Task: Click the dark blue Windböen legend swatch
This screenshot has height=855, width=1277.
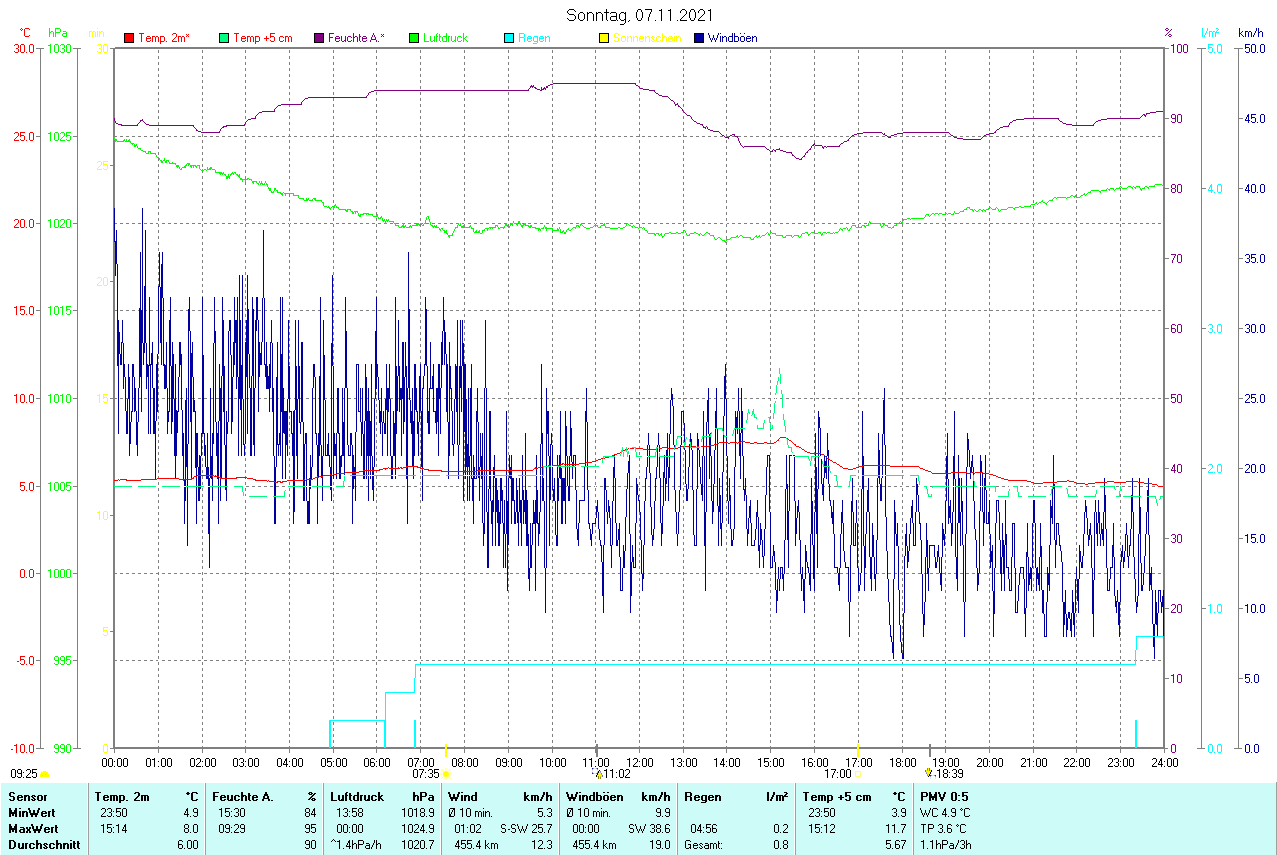Action: coord(699,38)
